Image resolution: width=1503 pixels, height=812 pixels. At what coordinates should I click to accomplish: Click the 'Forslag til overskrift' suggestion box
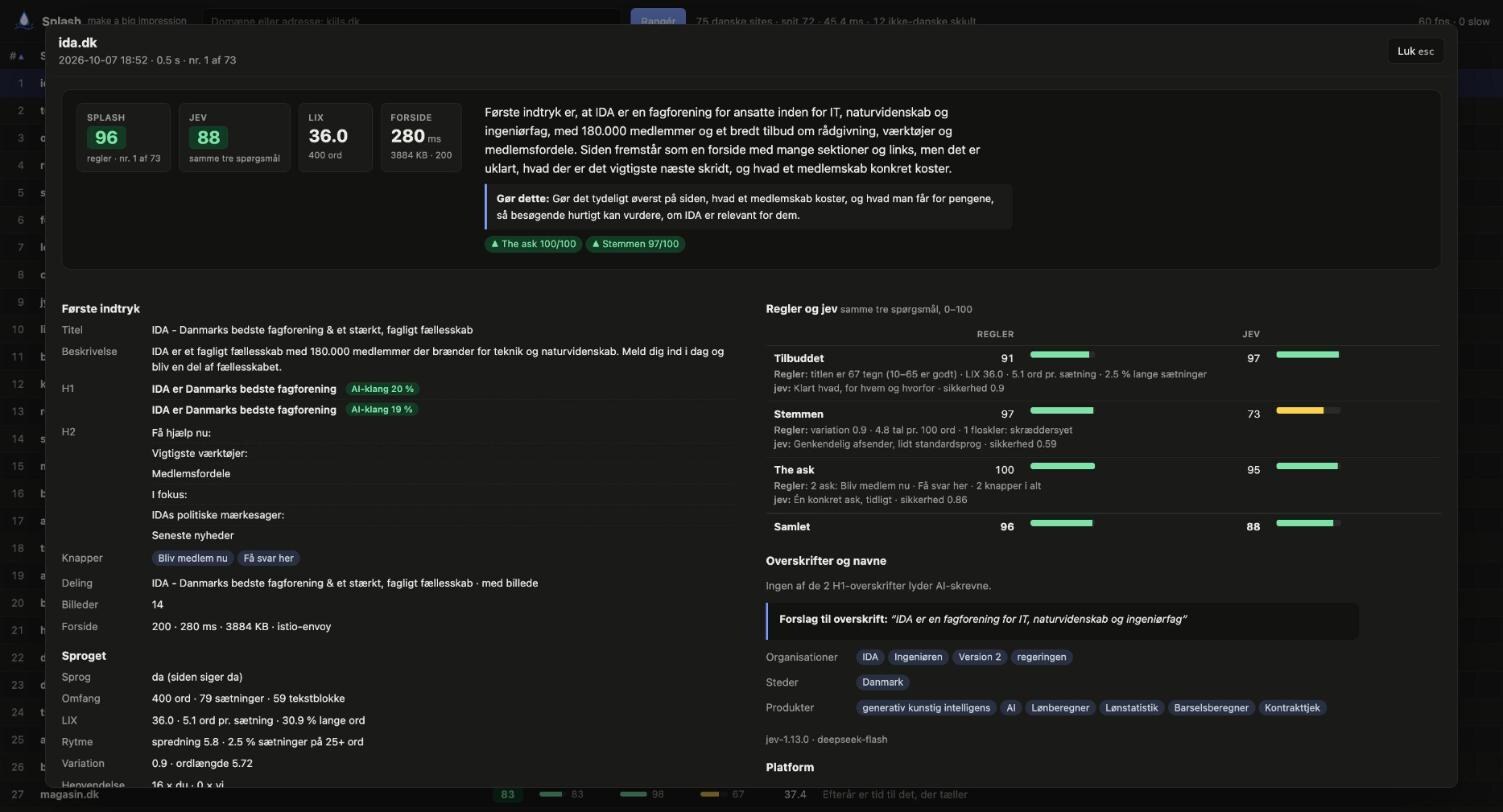click(1062, 620)
